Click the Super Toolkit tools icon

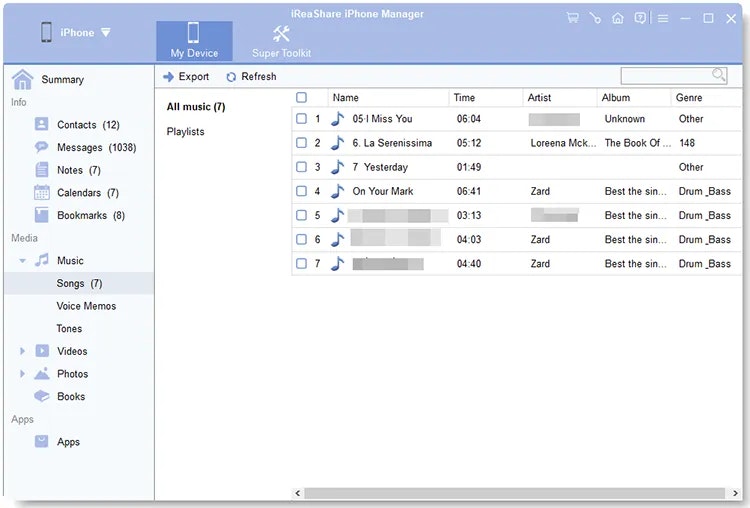point(281,33)
